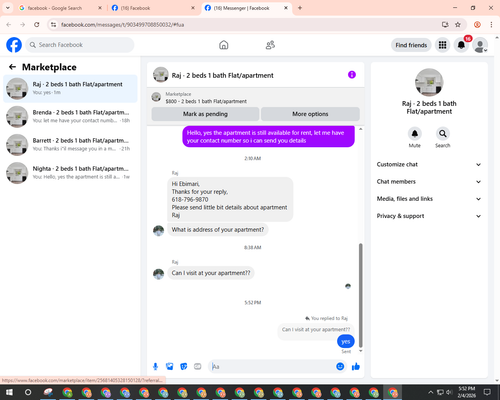
Task: Open conversation info purple icon
Action: click(x=352, y=75)
